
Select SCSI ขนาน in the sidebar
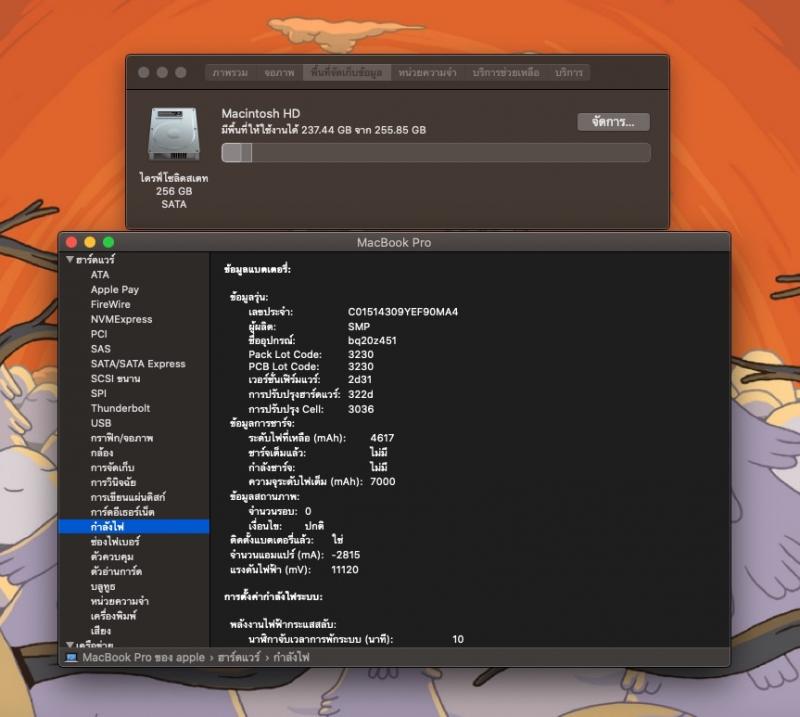click(115, 378)
